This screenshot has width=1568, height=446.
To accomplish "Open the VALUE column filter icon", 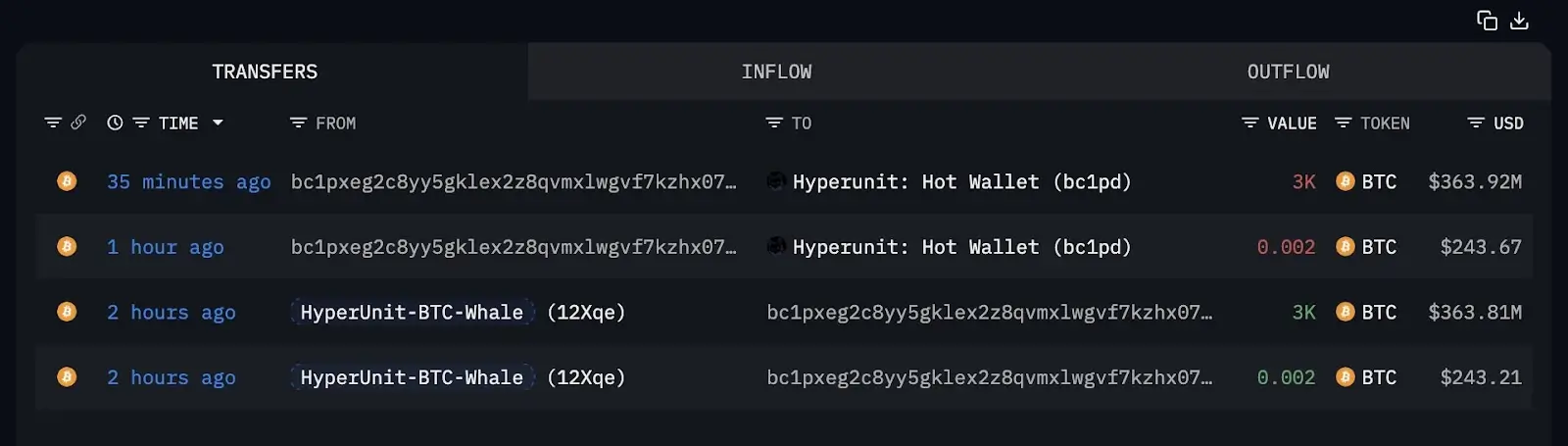I will [x=1249, y=123].
